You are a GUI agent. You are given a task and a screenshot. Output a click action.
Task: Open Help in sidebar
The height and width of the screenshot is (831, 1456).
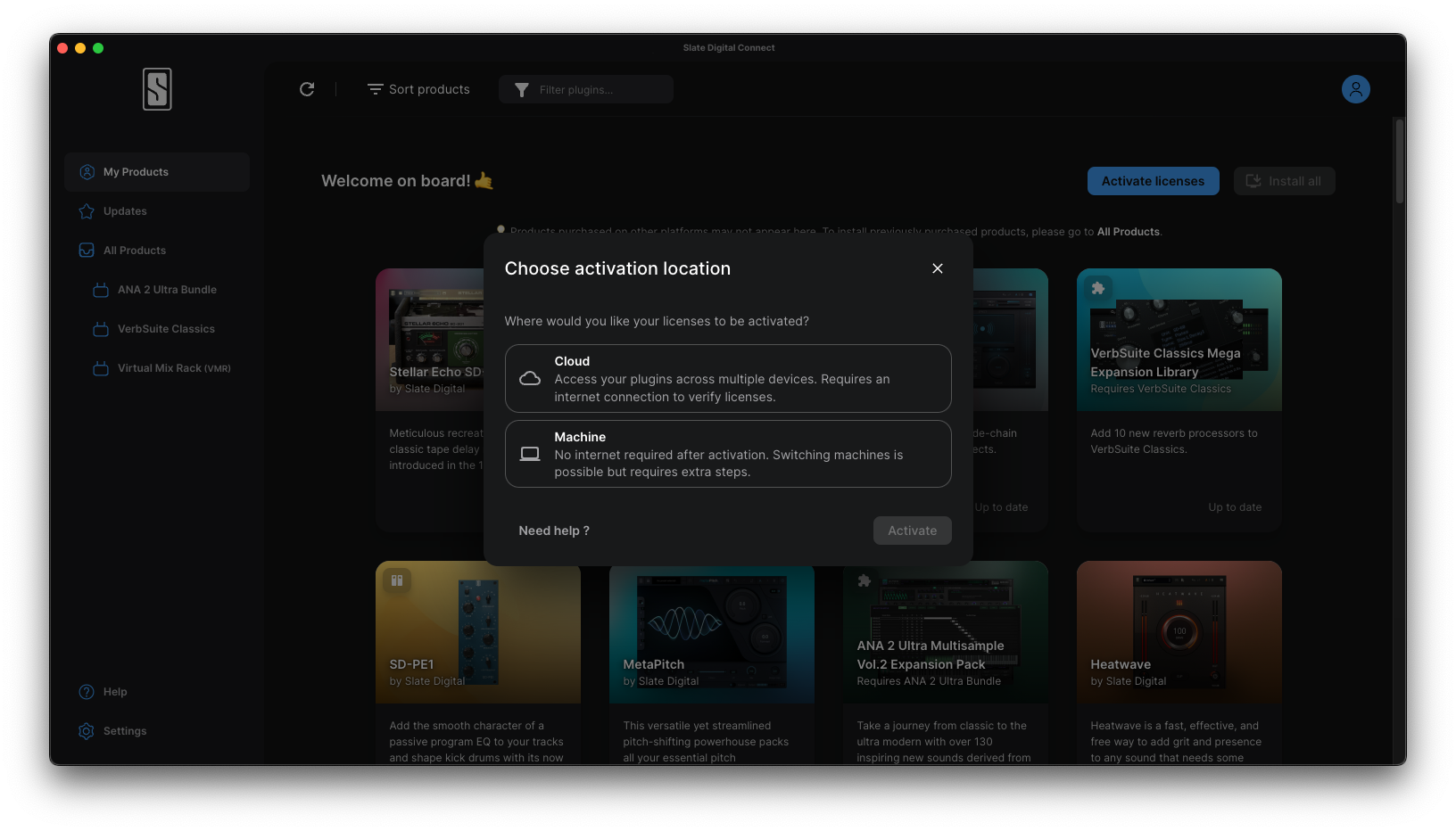point(157,692)
